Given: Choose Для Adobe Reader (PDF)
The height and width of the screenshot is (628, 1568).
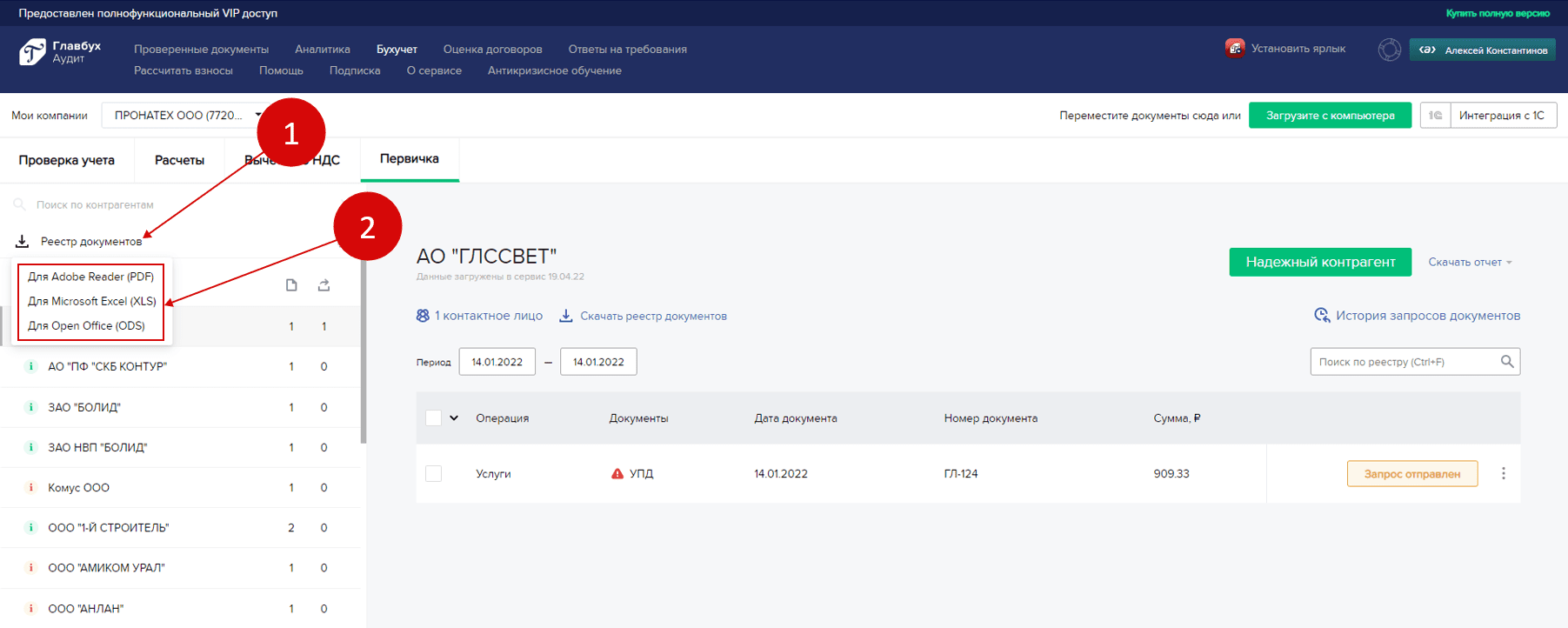Looking at the screenshot, I should click(90, 277).
